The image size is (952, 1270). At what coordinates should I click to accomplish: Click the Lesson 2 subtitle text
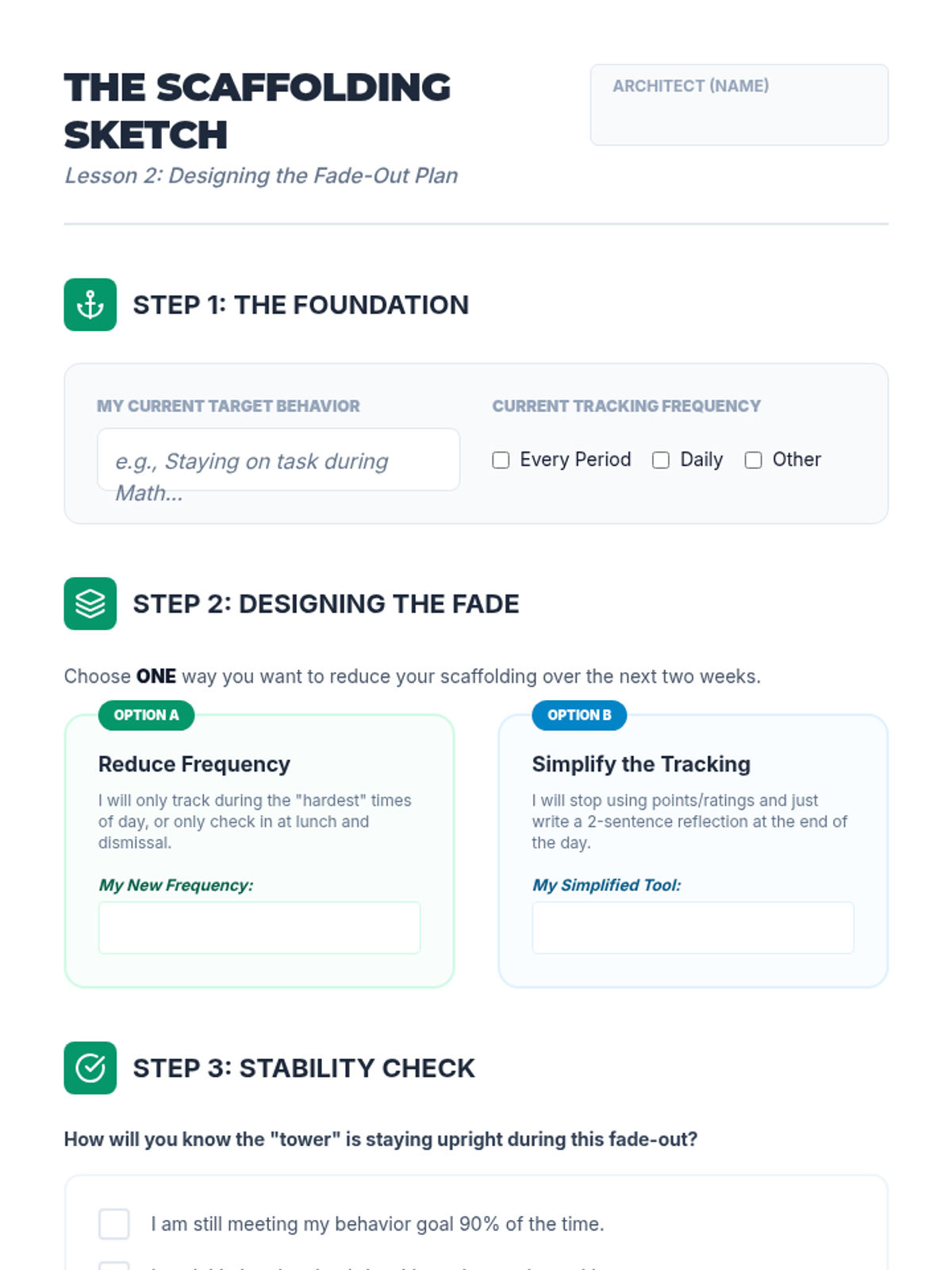(x=261, y=175)
